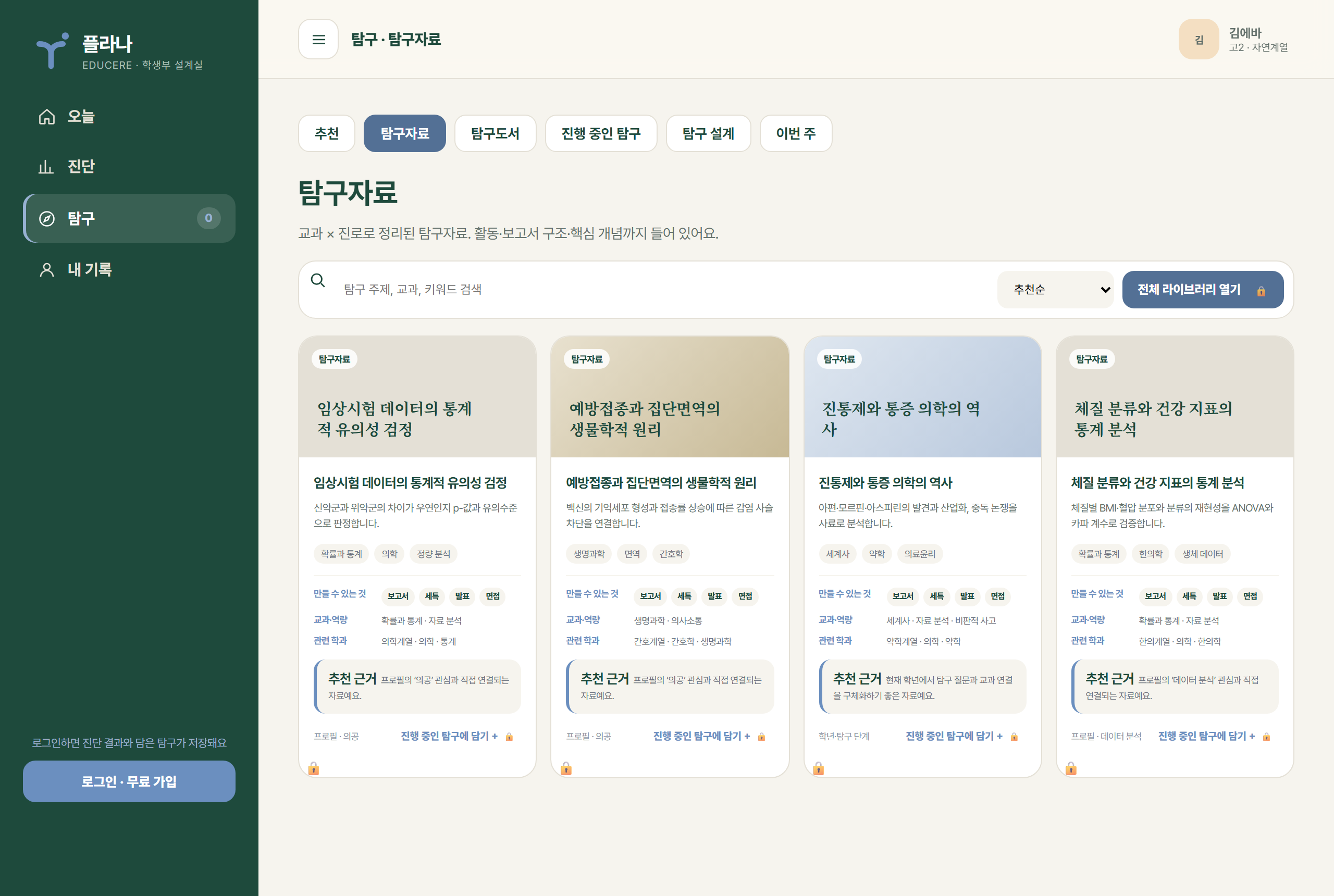Click lock icon at bottom of 체질 분류 card
The width and height of the screenshot is (1334, 896).
(x=1072, y=768)
